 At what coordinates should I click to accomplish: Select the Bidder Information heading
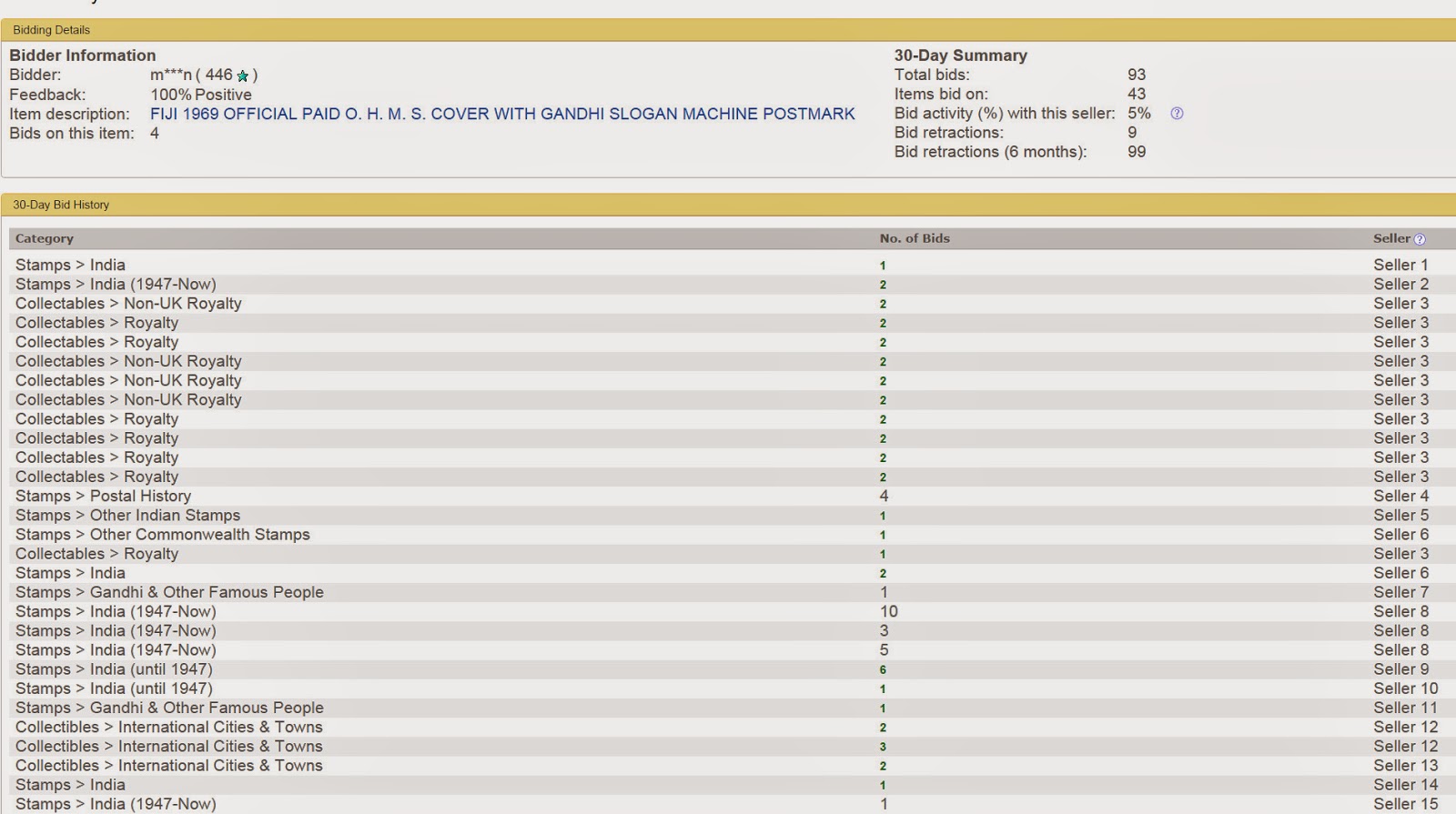tap(83, 55)
